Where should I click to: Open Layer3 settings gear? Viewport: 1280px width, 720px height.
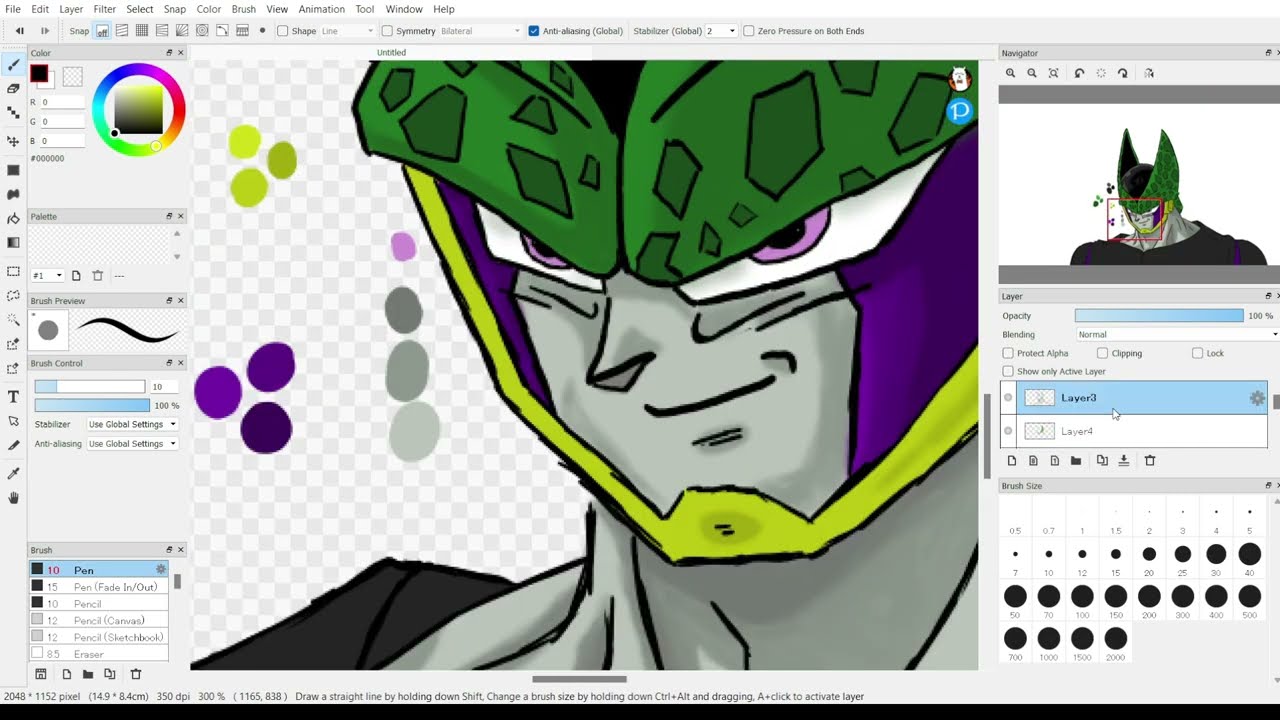click(1257, 398)
